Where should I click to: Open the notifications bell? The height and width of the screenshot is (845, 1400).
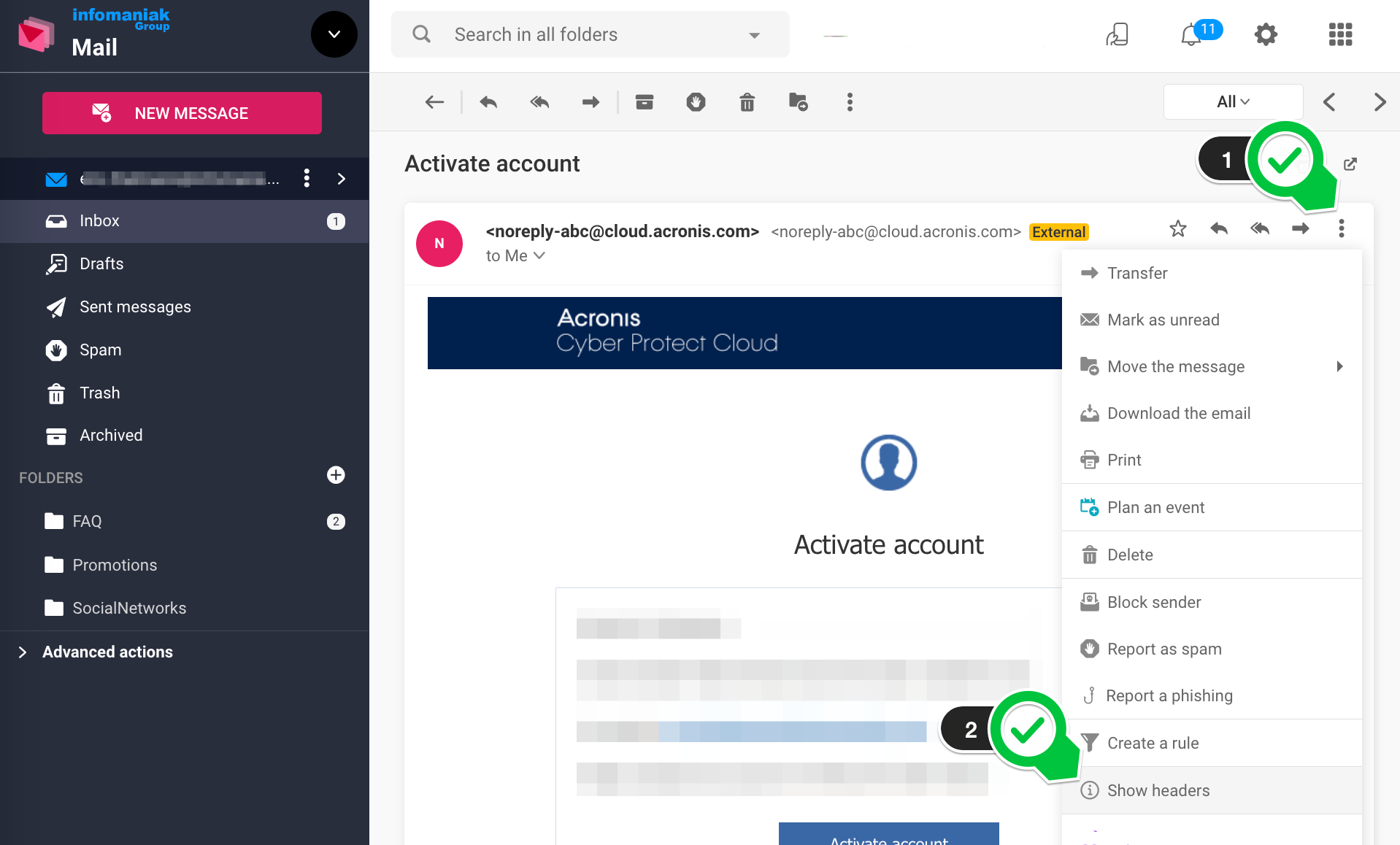pyautogui.click(x=1191, y=34)
